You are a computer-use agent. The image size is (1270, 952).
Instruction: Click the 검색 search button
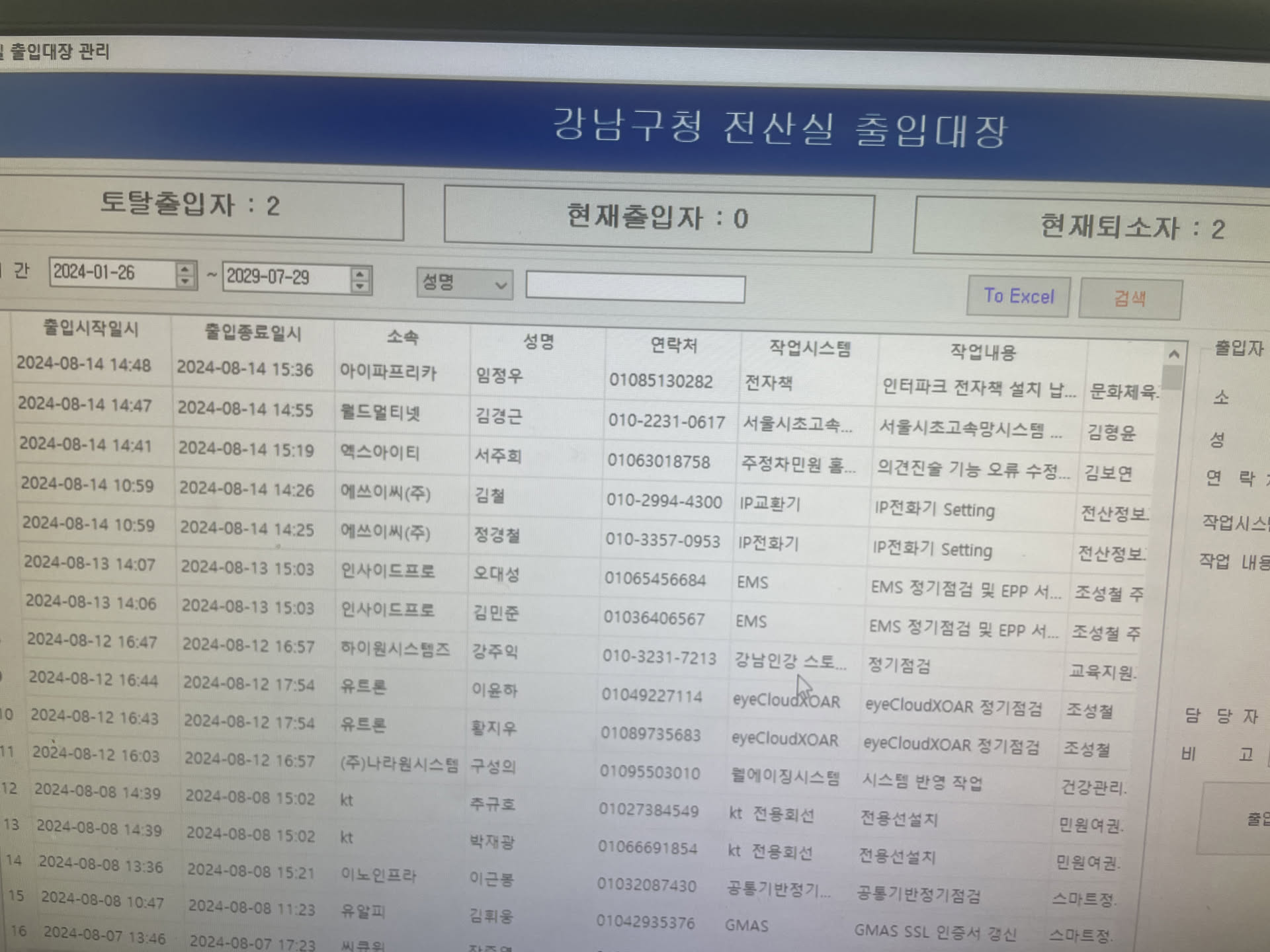pyautogui.click(x=1130, y=299)
